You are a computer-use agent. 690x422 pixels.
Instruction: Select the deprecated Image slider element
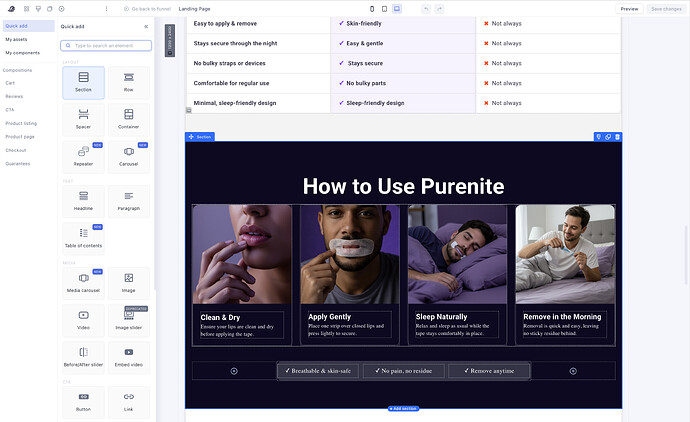128,320
